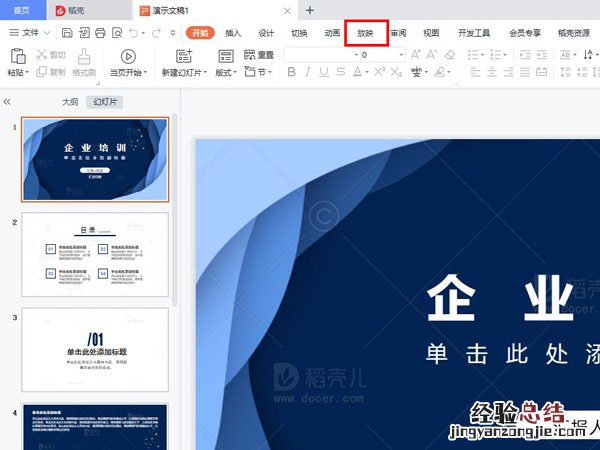This screenshot has height=450, width=600.
Task: Switch to 大纲 (Outline) pane view
Action: coord(70,102)
